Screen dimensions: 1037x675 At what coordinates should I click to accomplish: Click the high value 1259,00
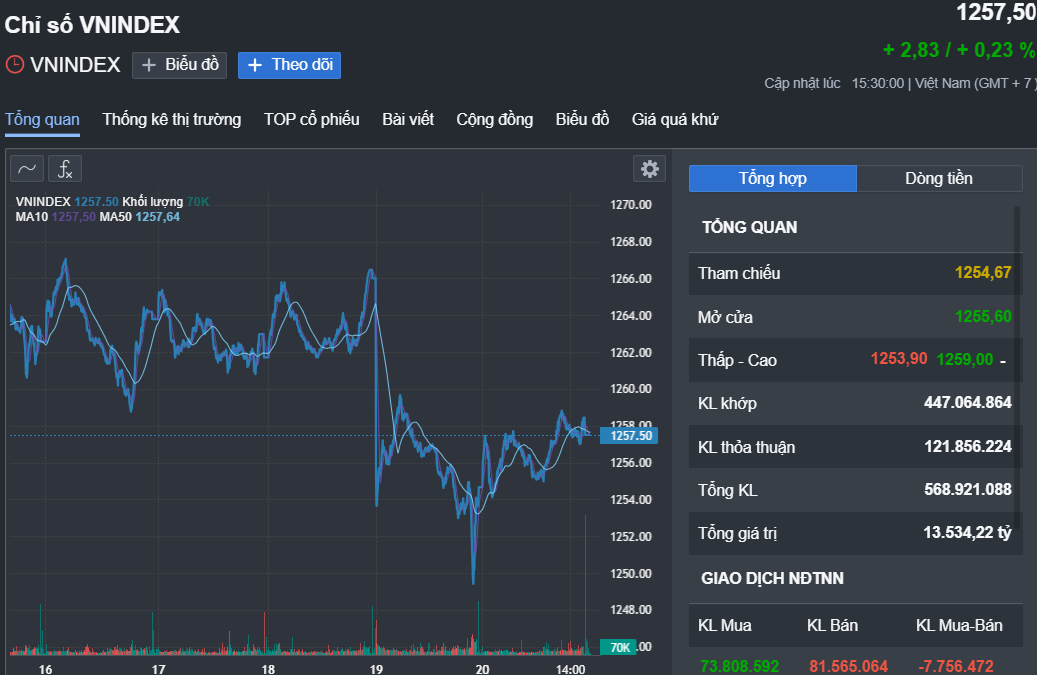pyautogui.click(x=965, y=360)
